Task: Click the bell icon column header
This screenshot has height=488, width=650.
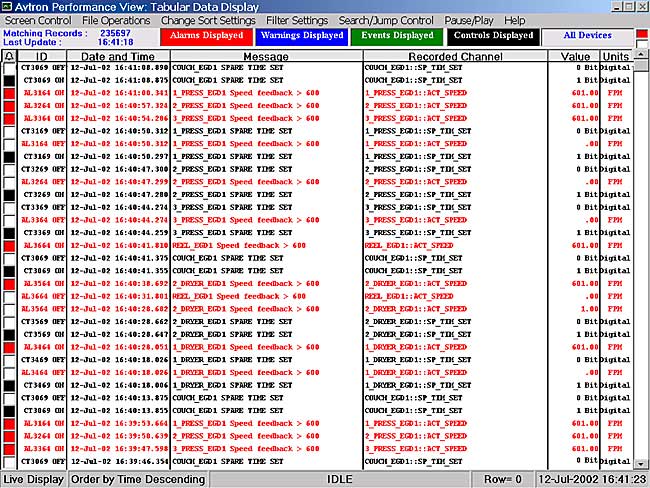Action: pyautogui.click(x=9, y=56)
